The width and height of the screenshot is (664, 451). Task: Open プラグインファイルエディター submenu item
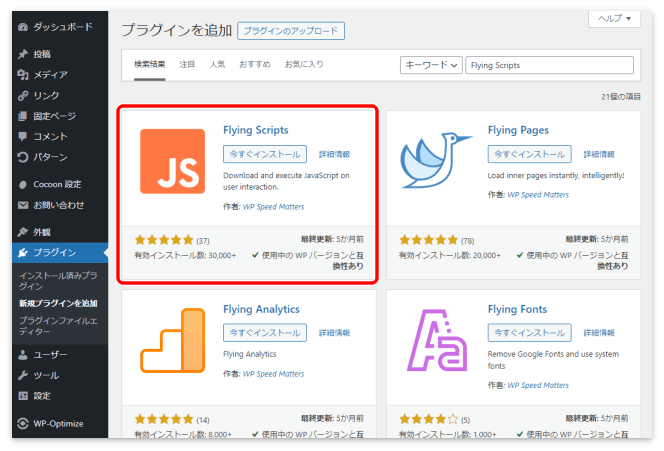(58, 326)
